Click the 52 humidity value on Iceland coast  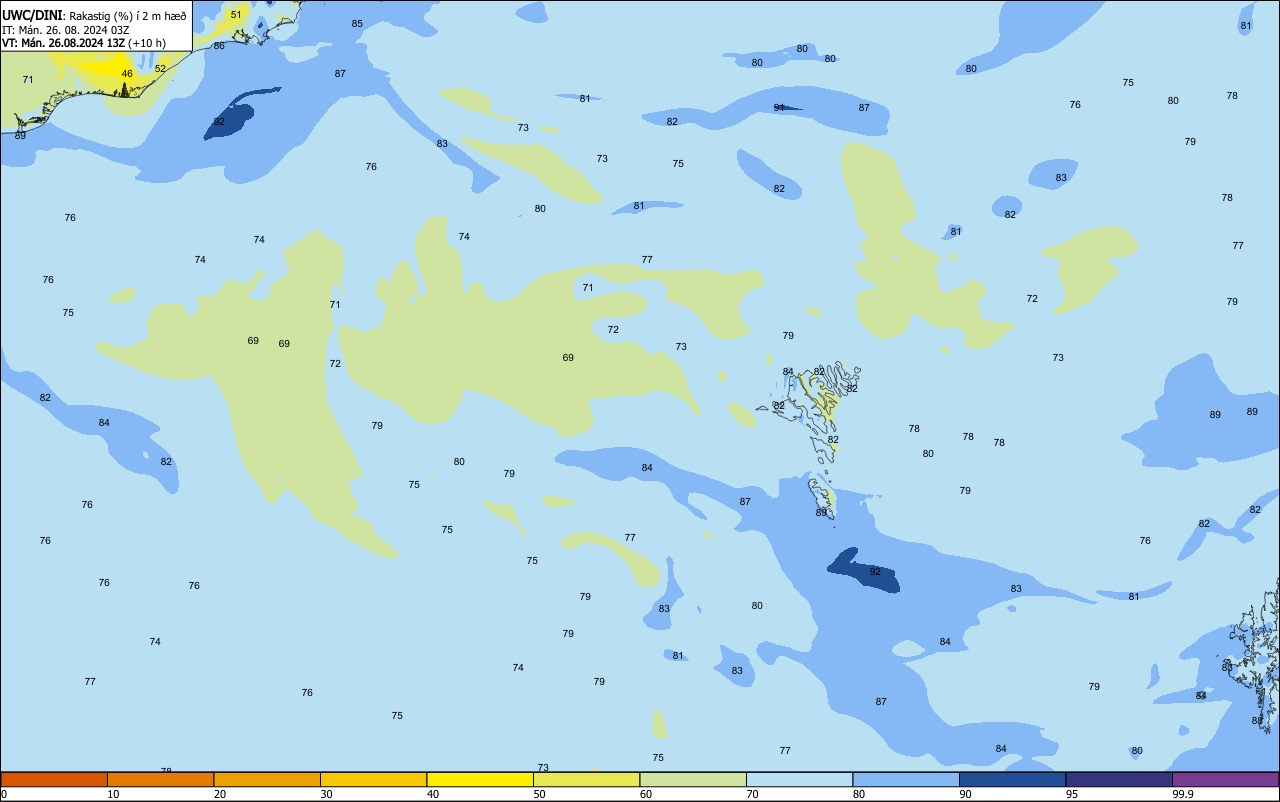(x=160, y=69)
